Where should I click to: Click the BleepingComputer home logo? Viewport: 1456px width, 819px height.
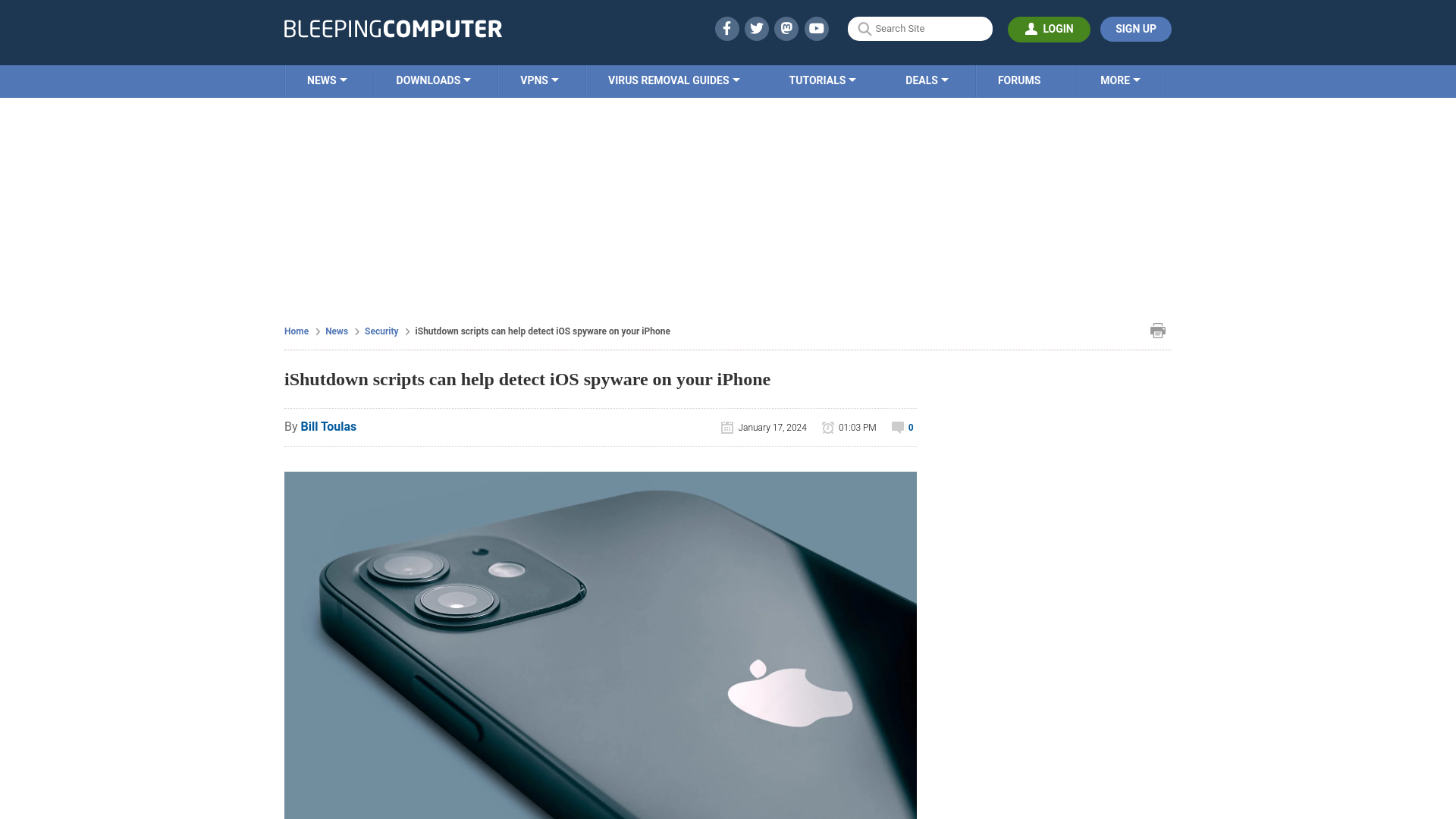(392, 28)
